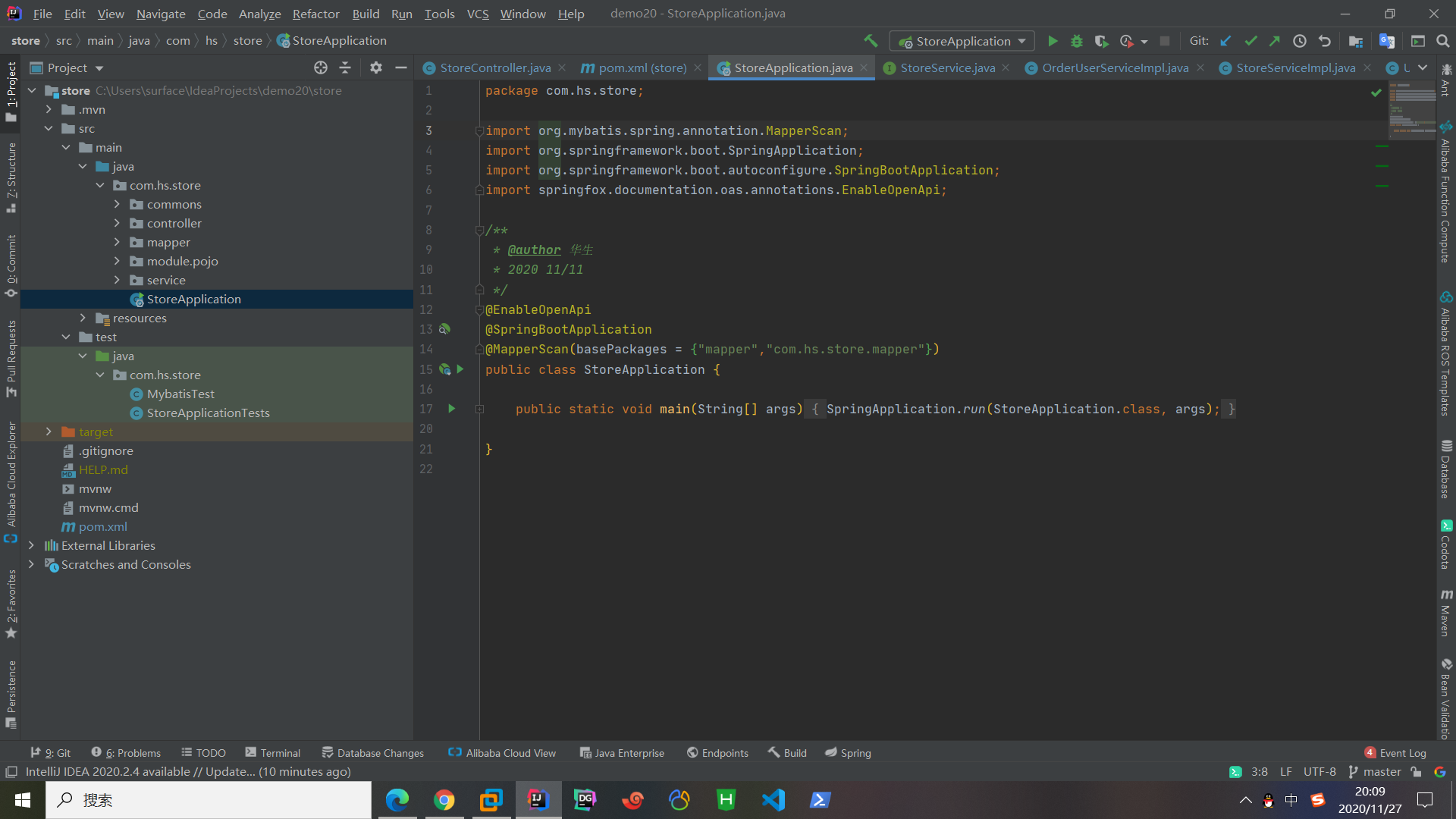Start the debugger using the bug icon

point(1076,41)
